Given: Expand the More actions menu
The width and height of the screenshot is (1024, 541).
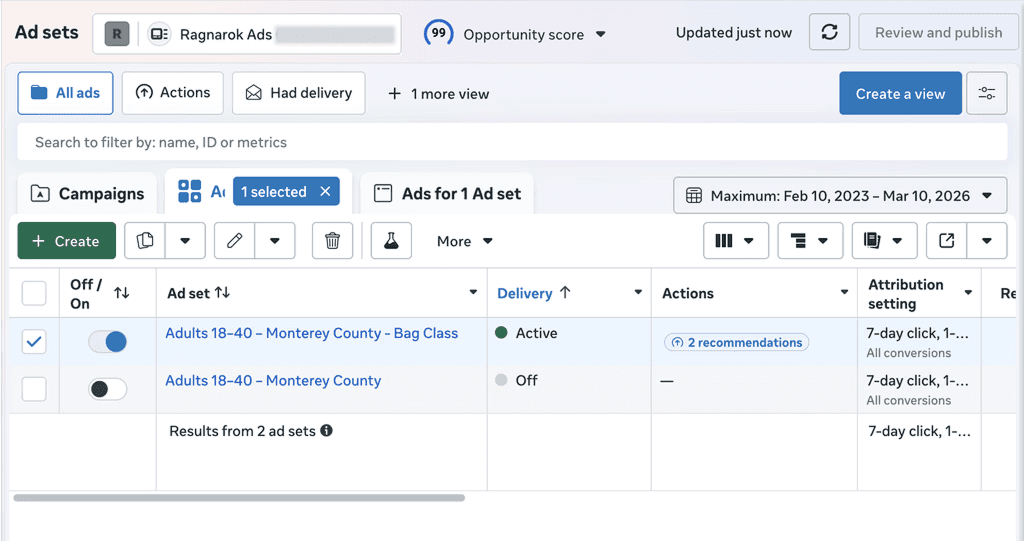Looking at the screenshot, I should click(x=464, y=241).
